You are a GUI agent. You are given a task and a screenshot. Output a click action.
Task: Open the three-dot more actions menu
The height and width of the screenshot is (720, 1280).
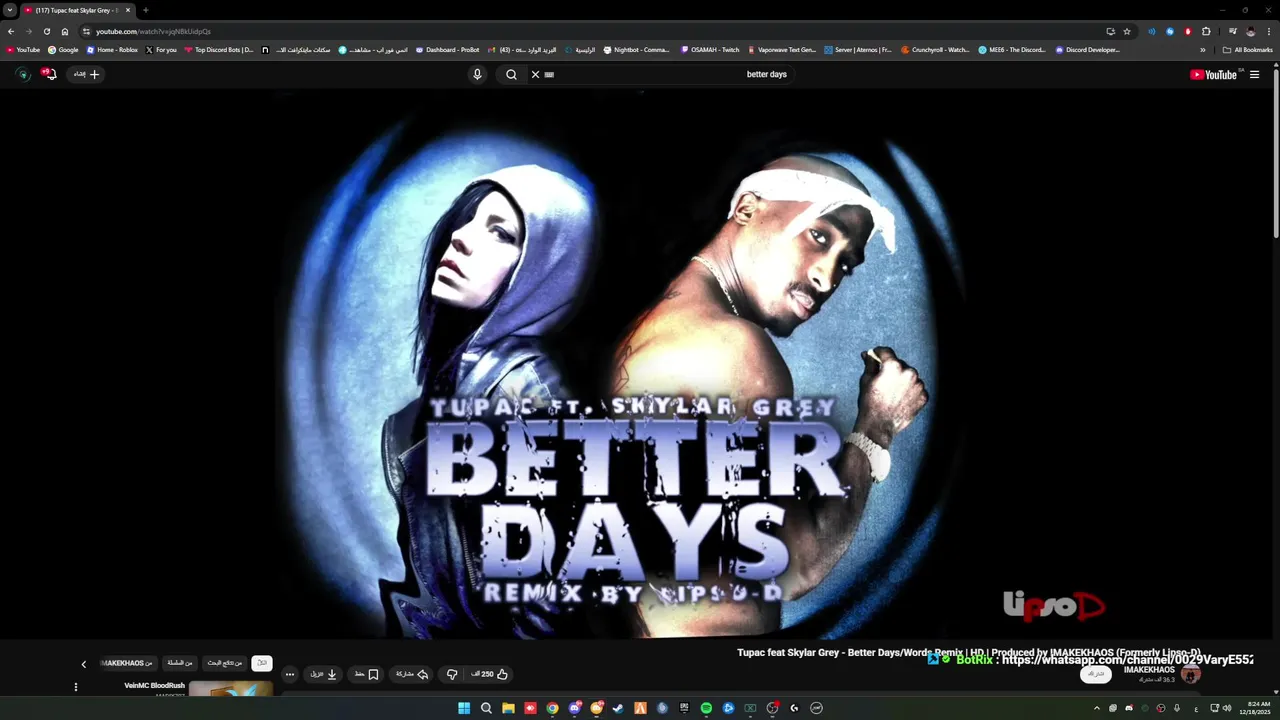click(290, 674)
